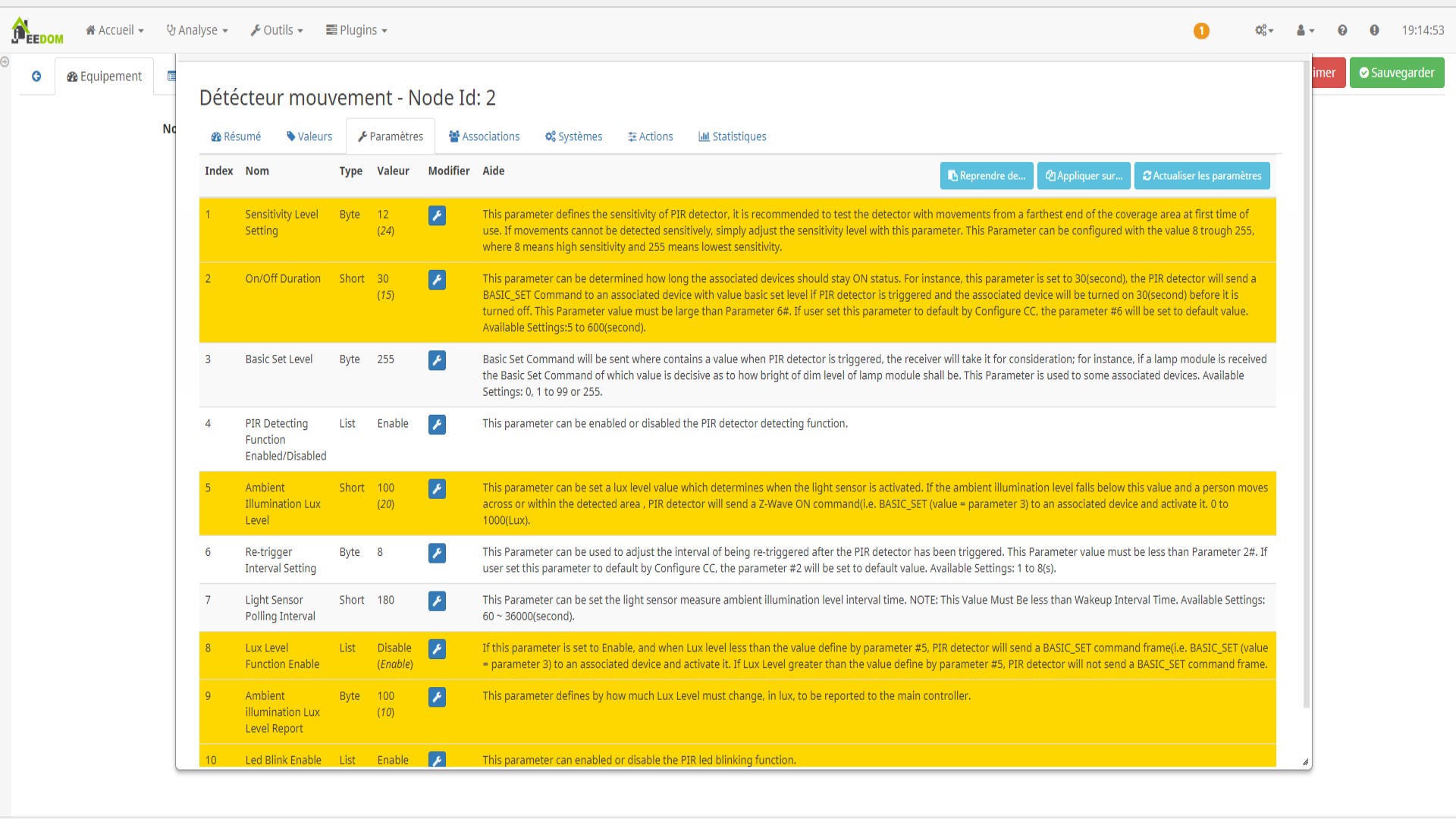Viewport: 1456px width, 819px height.
Task: Switch to the Résumé tab
Action: click(236, 136)
